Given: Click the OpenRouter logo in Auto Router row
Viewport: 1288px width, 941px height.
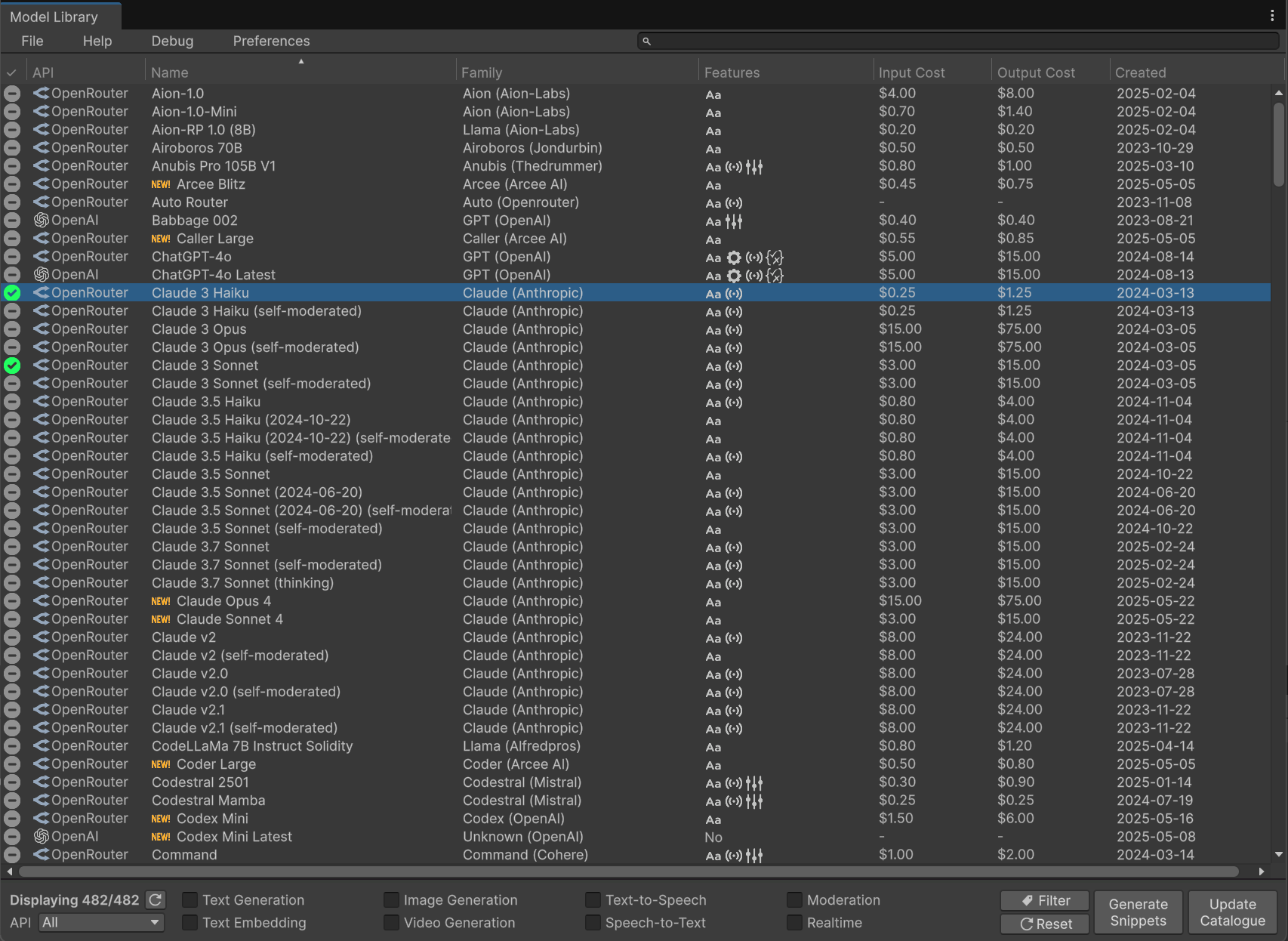Looking at the screenshot, I should pos(42,202).
